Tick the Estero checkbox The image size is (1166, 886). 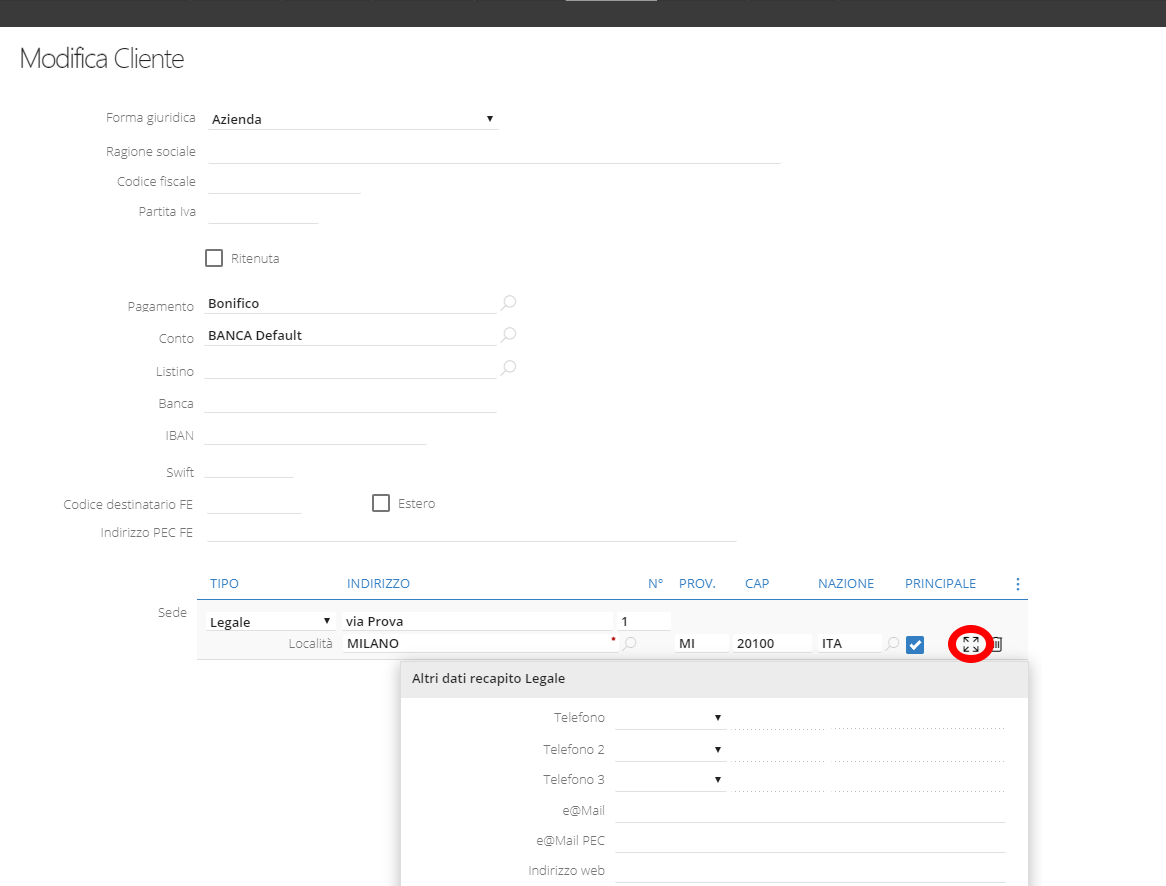click(380, 503)
